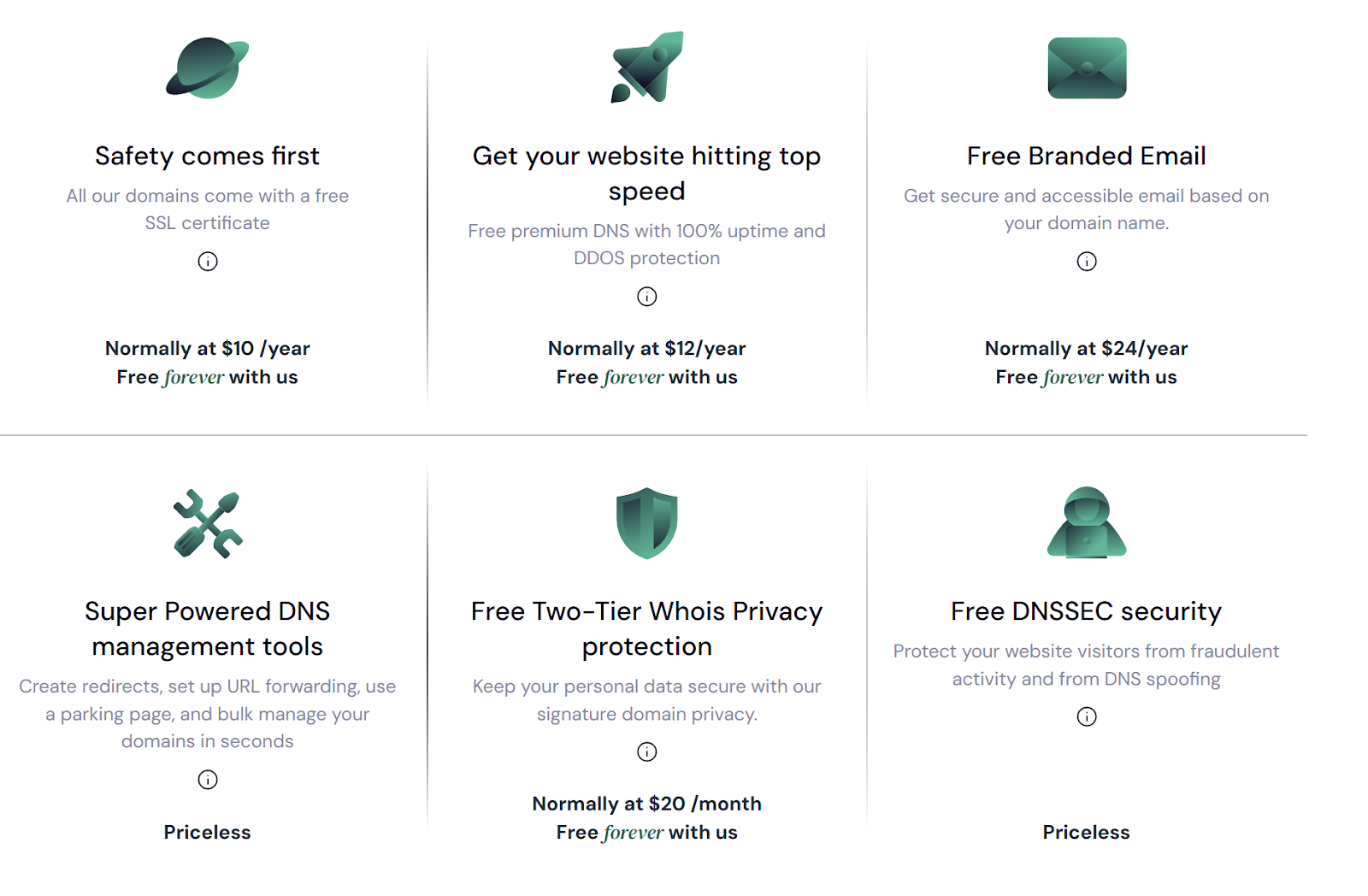Click the crossed tools DNS management icon
The image size is (1368, 896).
click(208, 523)
